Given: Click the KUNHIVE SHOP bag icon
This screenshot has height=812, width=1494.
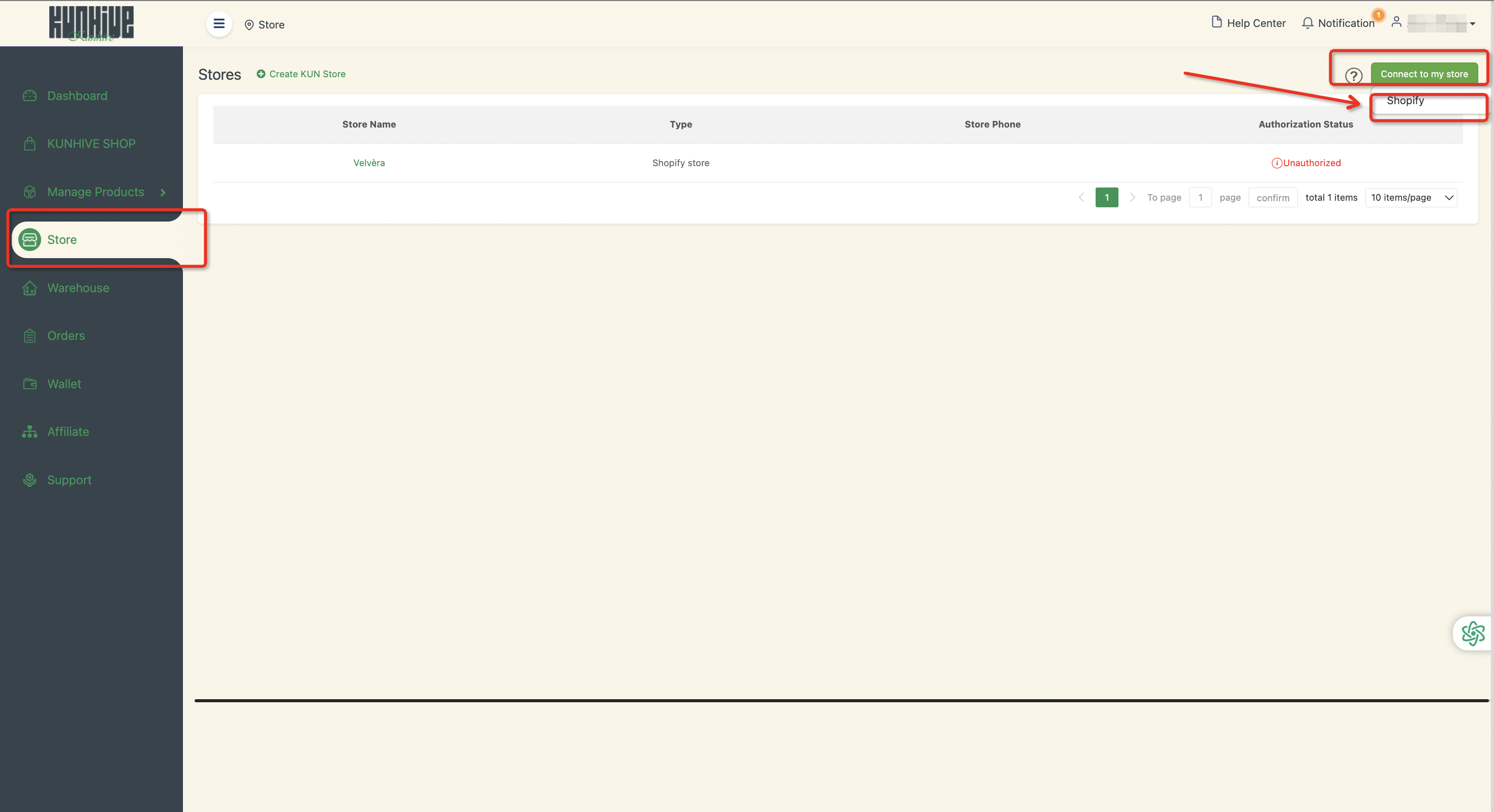Looking at the screenshot, I should coord(29,144).
